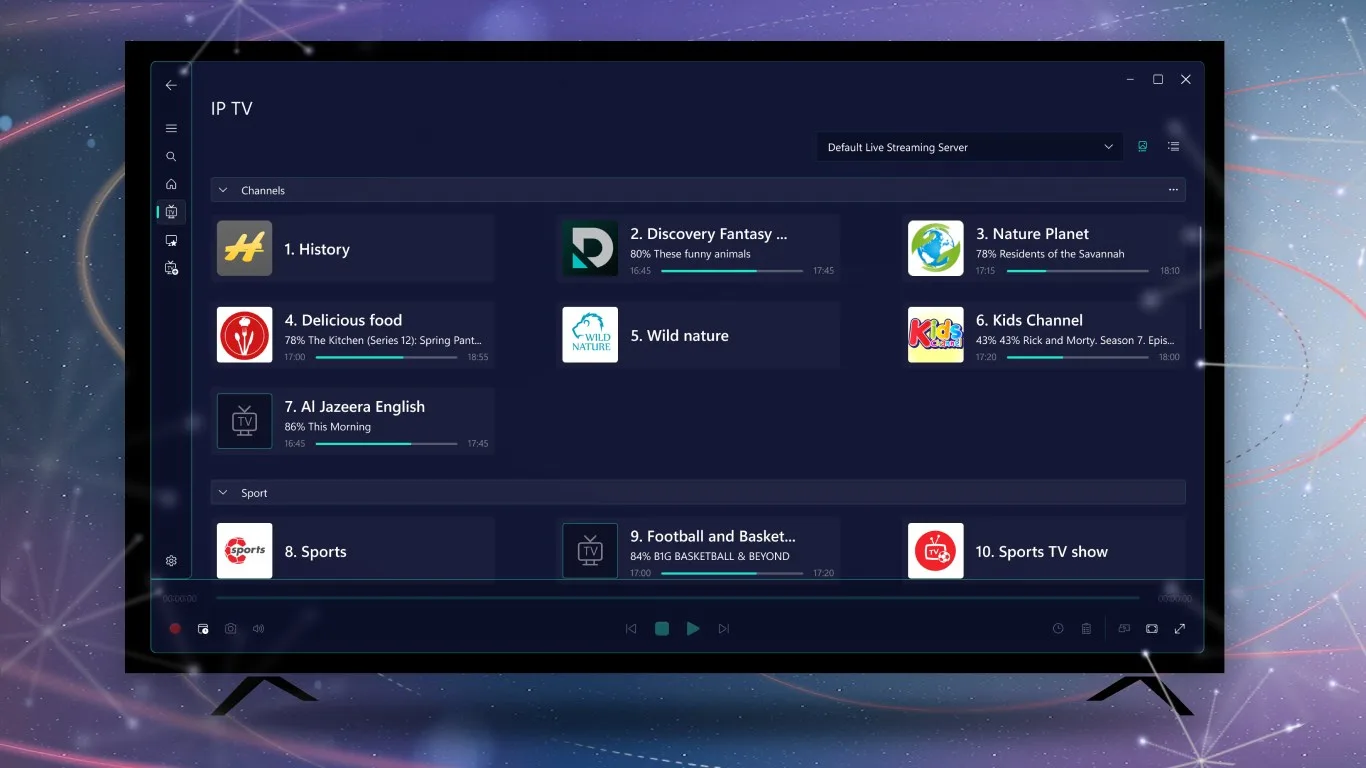Click the Sports channel logo
This screenshot has height=768, width=1366.
[245, 551]
